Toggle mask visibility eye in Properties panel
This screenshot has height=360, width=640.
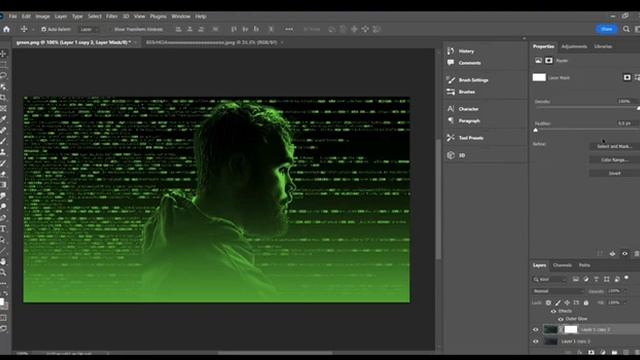click(624, 253)
